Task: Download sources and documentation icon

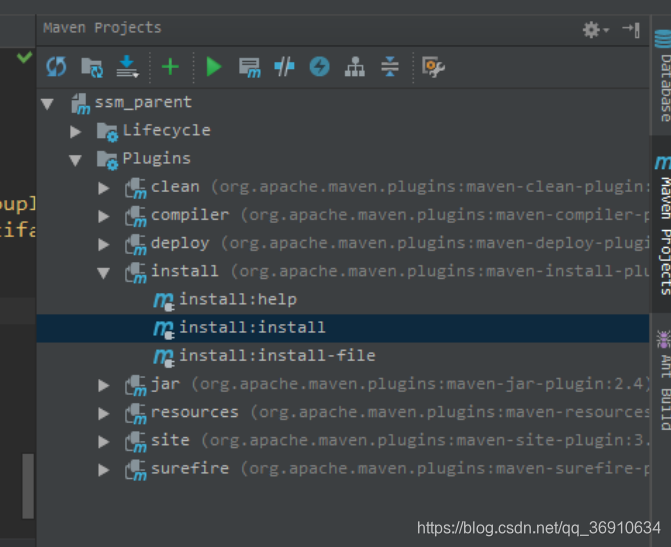Action: coord(128,66)
